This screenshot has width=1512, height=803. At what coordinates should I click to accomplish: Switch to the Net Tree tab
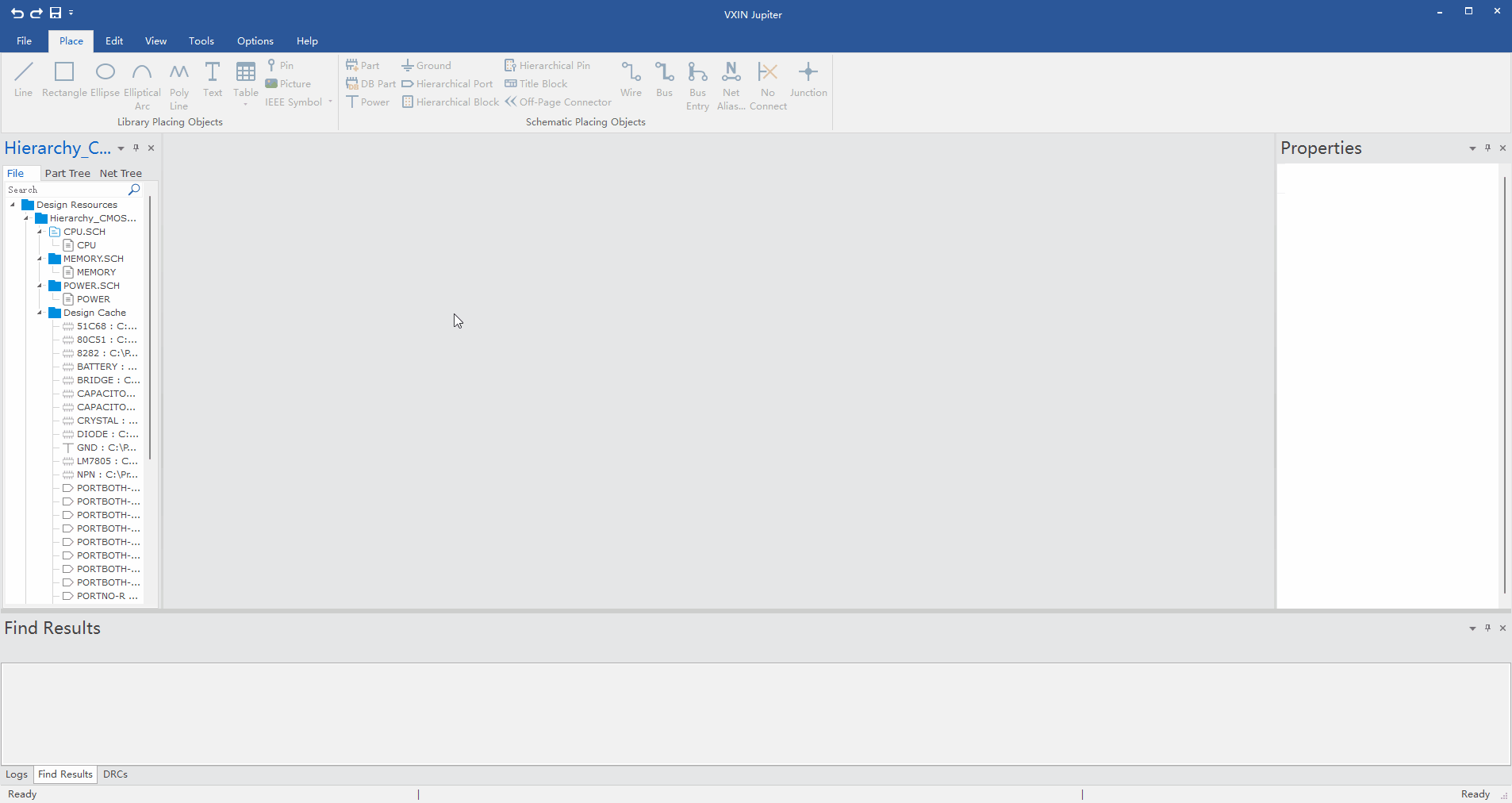[121, 173]
